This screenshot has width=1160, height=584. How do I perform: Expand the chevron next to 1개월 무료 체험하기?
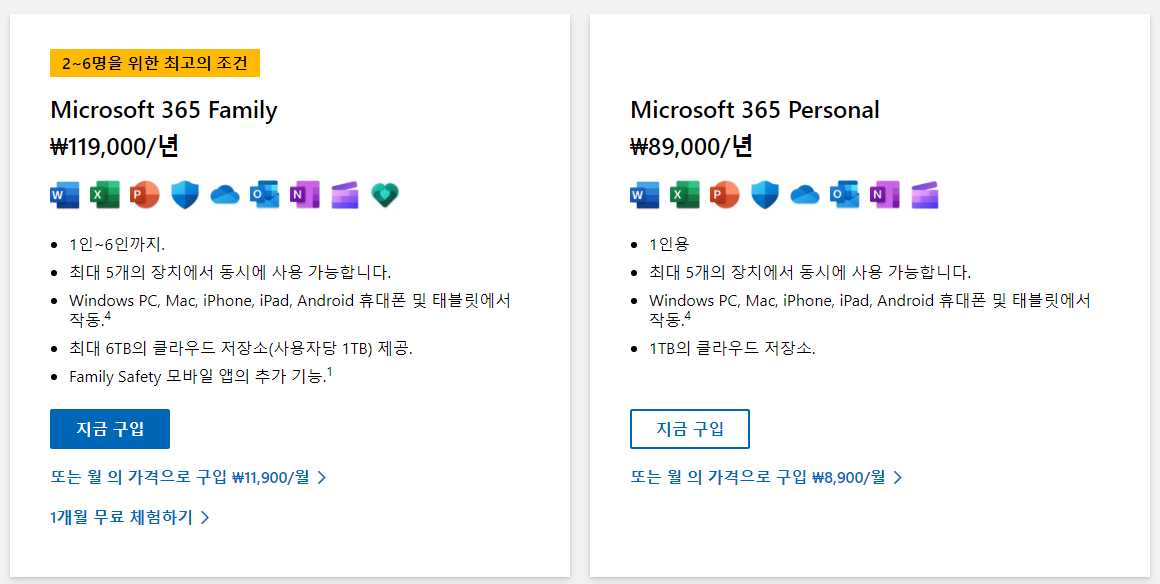(x=205, y=518)
